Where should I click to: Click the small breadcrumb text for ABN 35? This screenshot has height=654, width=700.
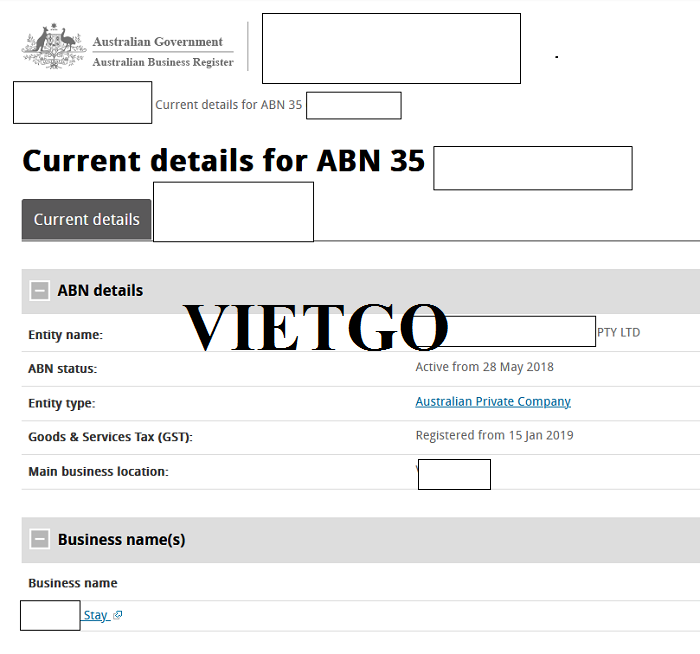228,105
